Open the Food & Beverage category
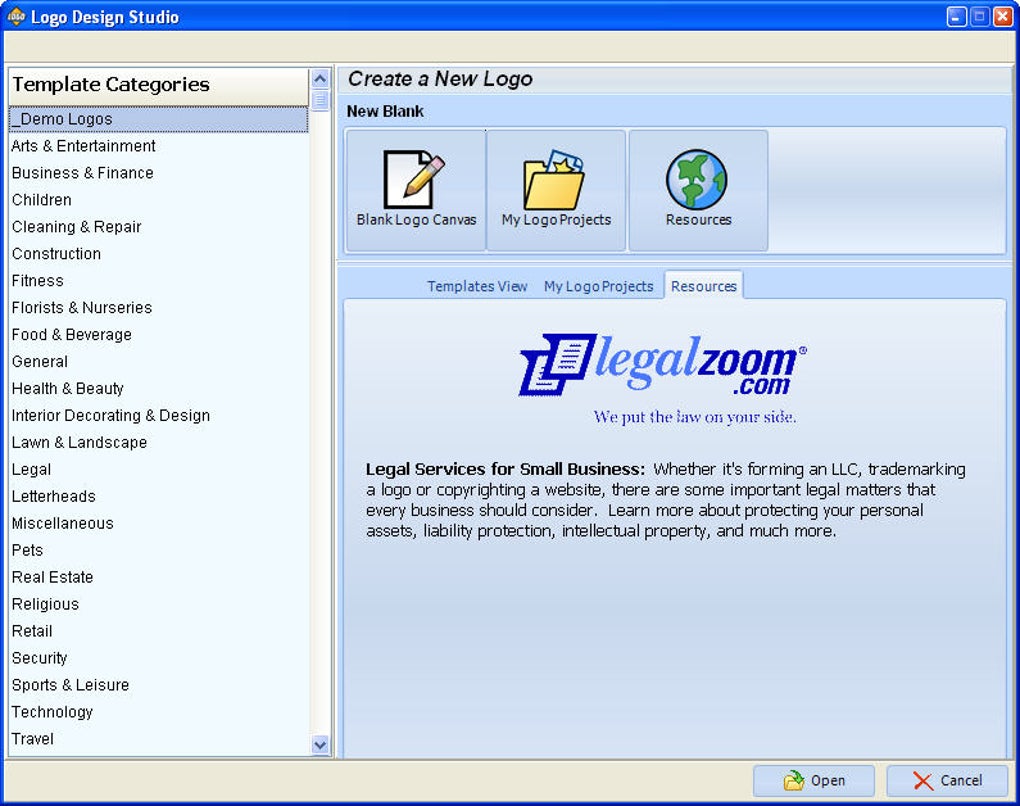Viewport: 1020px width, 806px height. click(158, 334)
